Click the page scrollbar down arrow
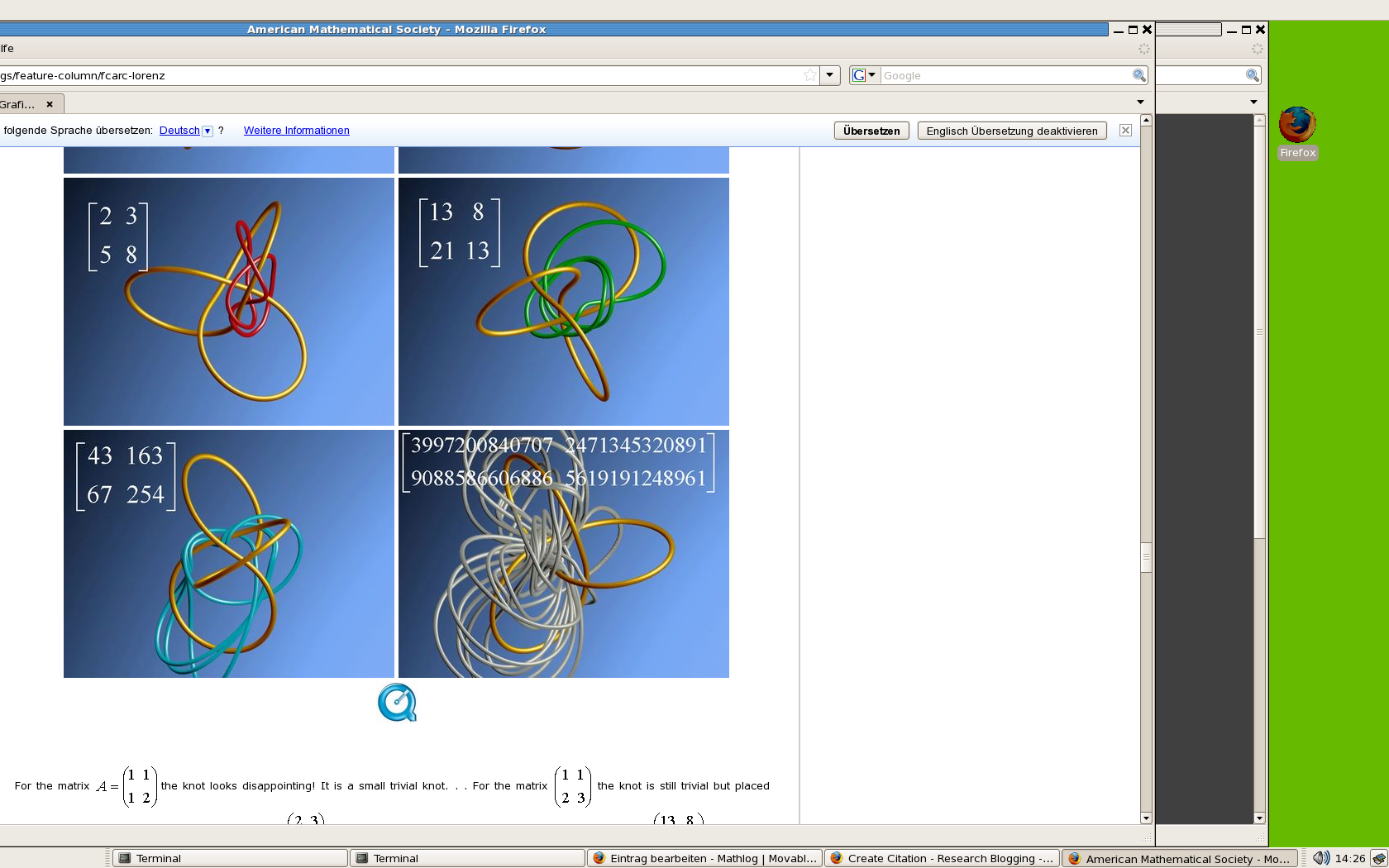This screenshot has width=1389, height=868. (1146, 818)
